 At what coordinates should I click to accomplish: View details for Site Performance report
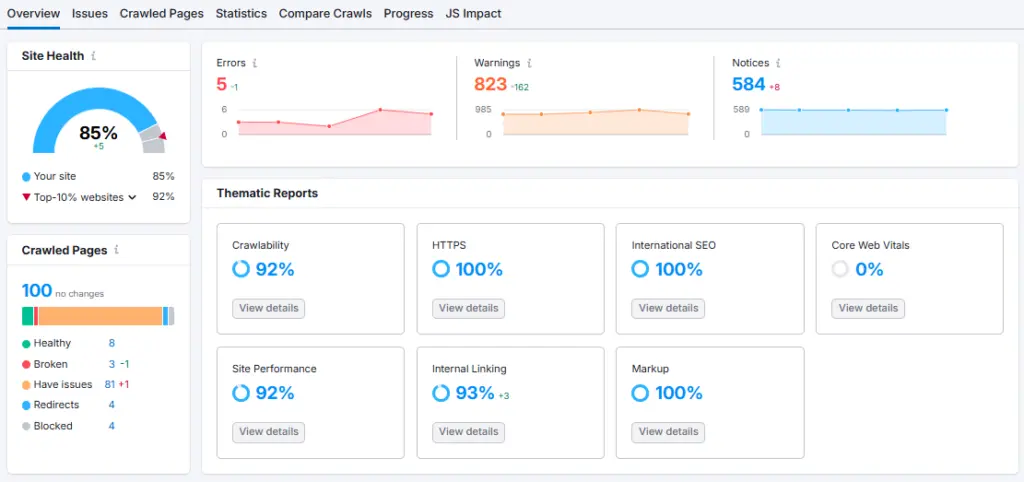coord(268,432)
